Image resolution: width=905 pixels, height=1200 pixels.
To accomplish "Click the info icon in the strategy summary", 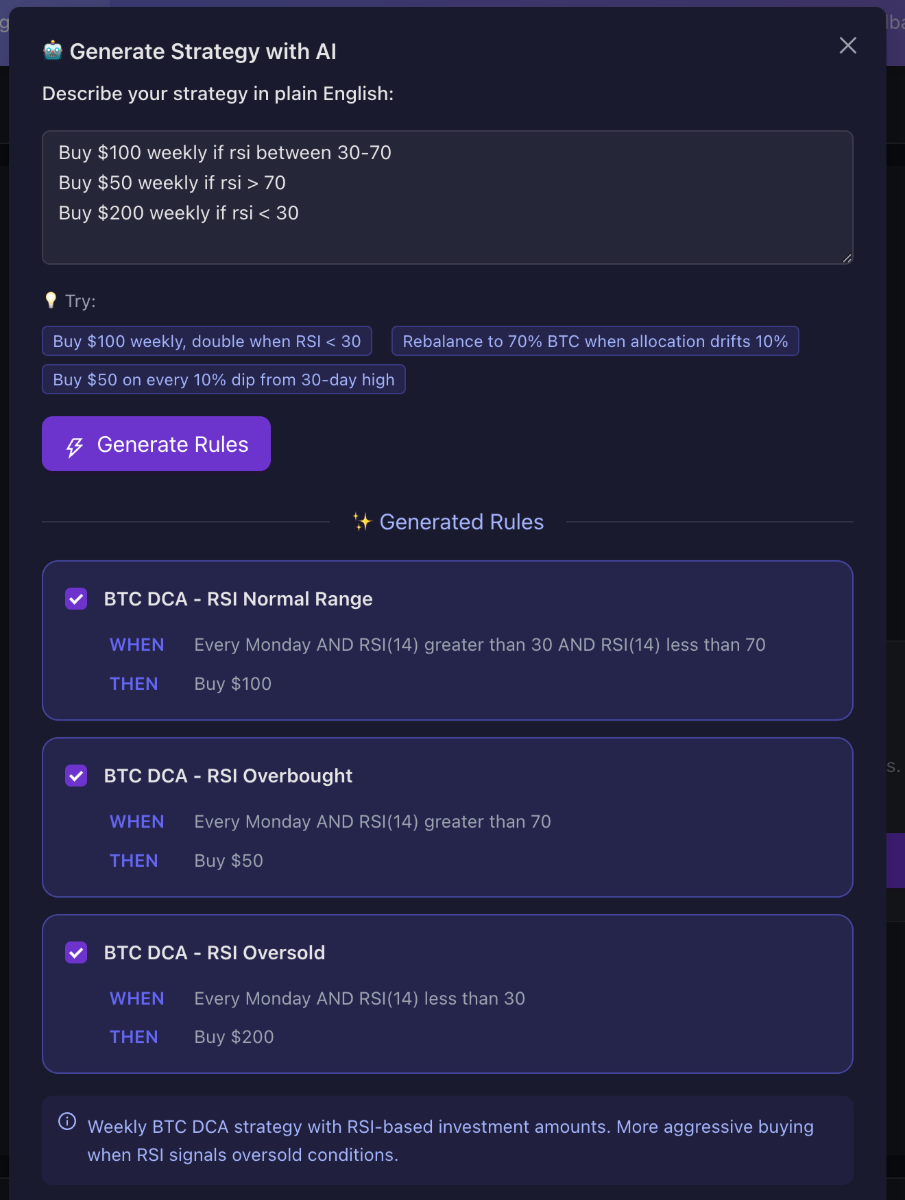I will point(67,1121).
